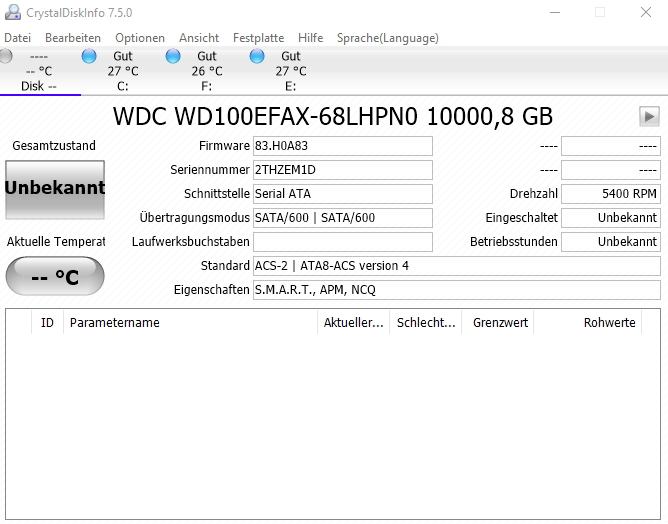Screen dimensions: 668x524
Task: Click the 27 °C temperature for drive E:
Action: coord(291,71)
